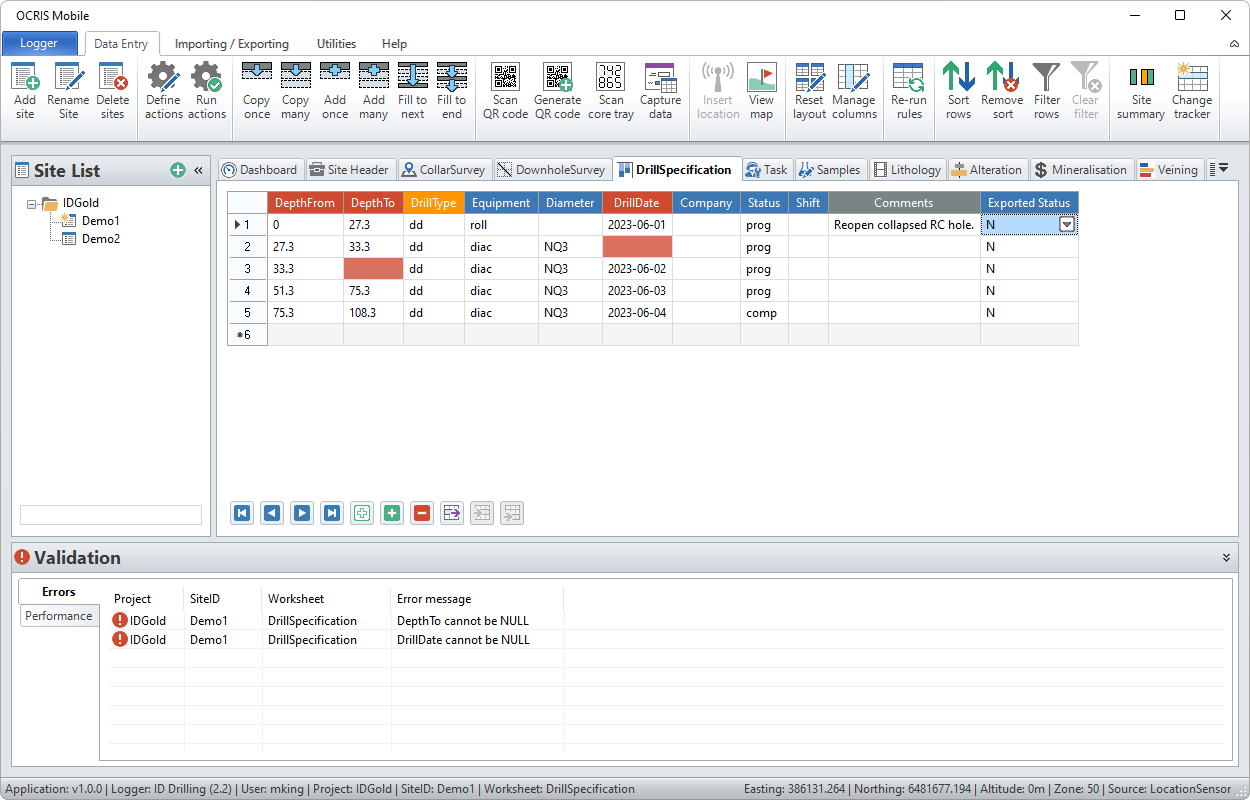This screenshot has height=800, width=1250.
Task: Click green plus icon in Site List header
Action: (178, 171)
